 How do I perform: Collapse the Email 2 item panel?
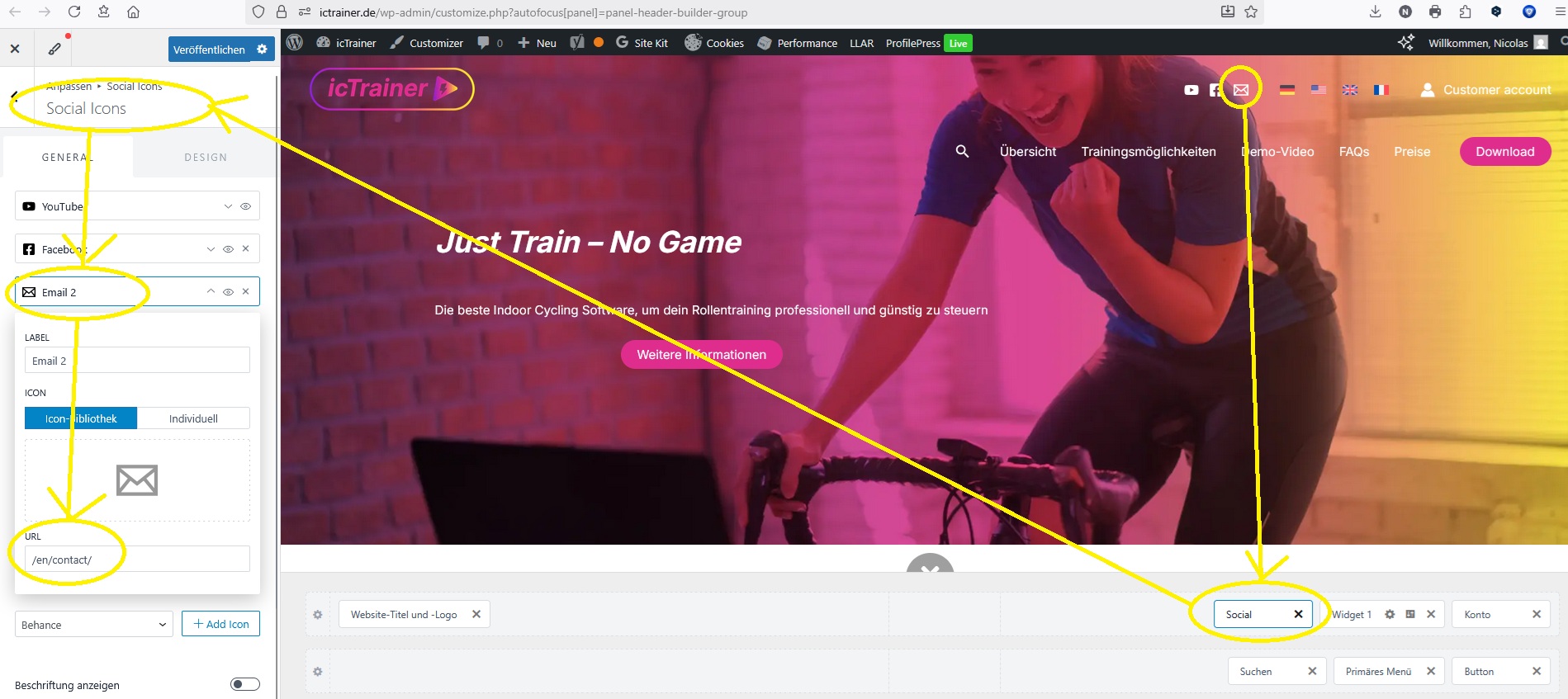click(211, 292)
